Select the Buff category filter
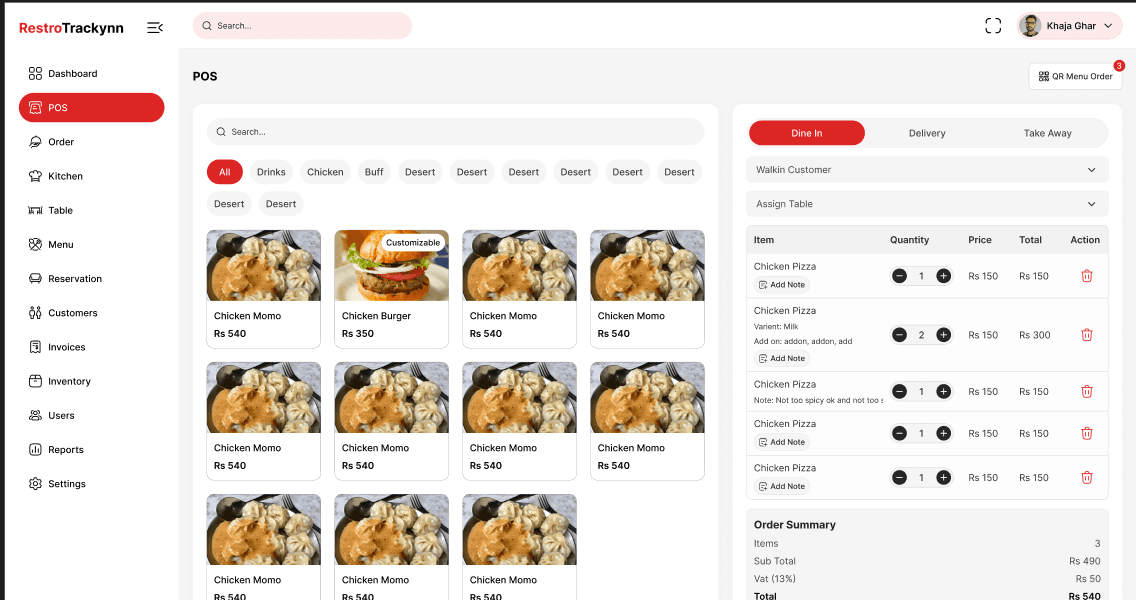 [x=374, y=172]
